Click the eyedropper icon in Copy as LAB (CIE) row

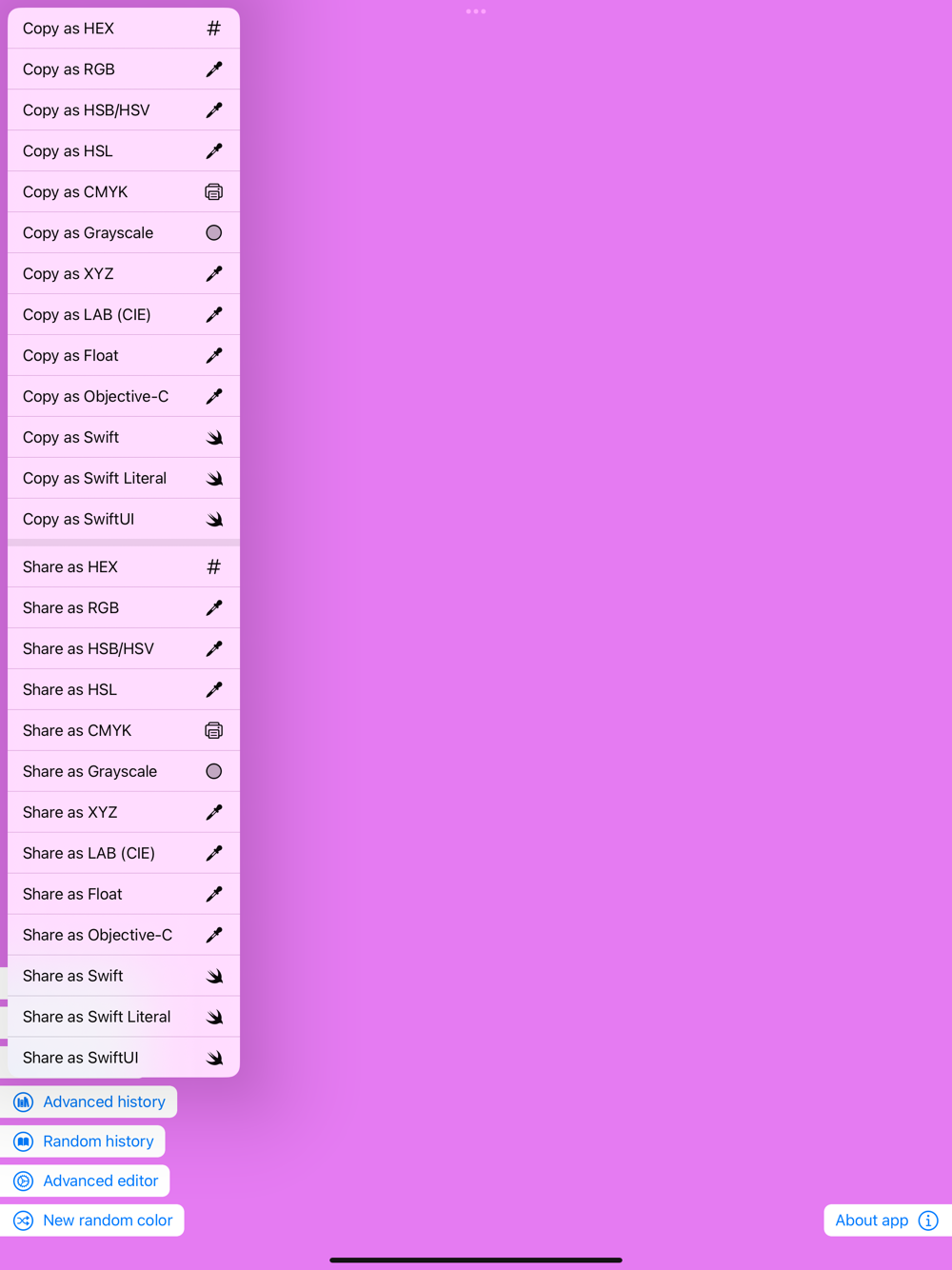tap(214, 315)
